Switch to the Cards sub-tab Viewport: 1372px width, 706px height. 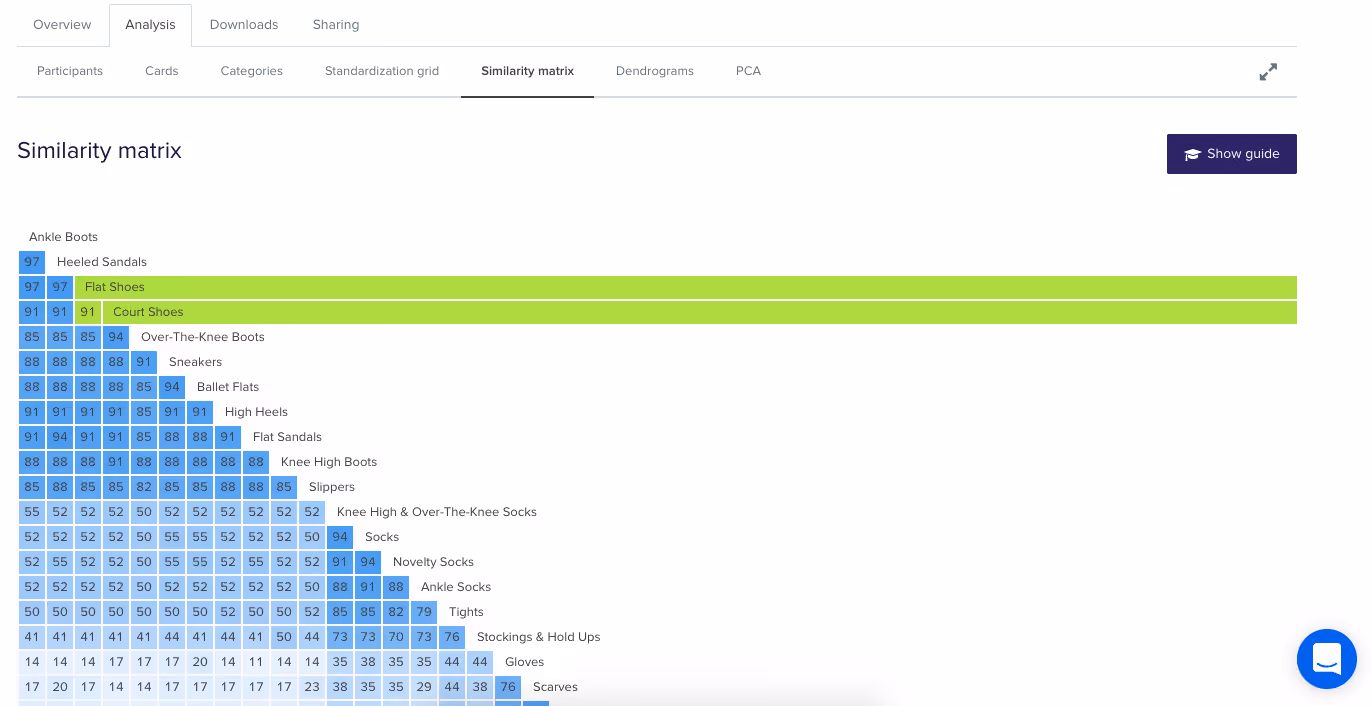point(161,71)
